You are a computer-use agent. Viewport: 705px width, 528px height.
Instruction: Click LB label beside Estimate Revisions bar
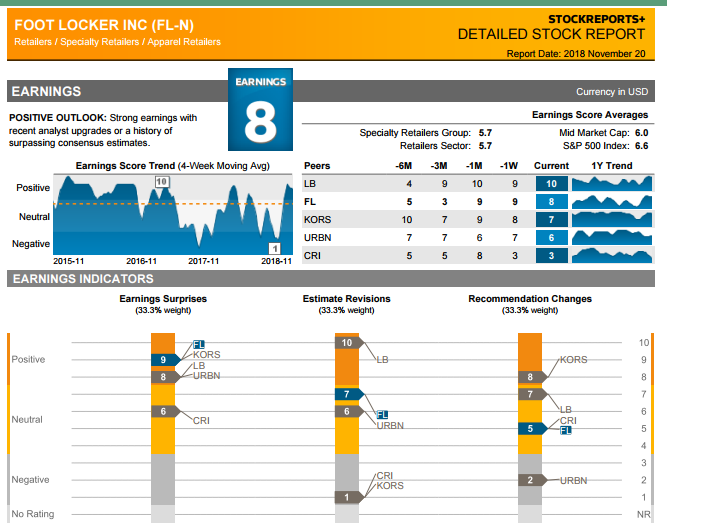point(382,360)
